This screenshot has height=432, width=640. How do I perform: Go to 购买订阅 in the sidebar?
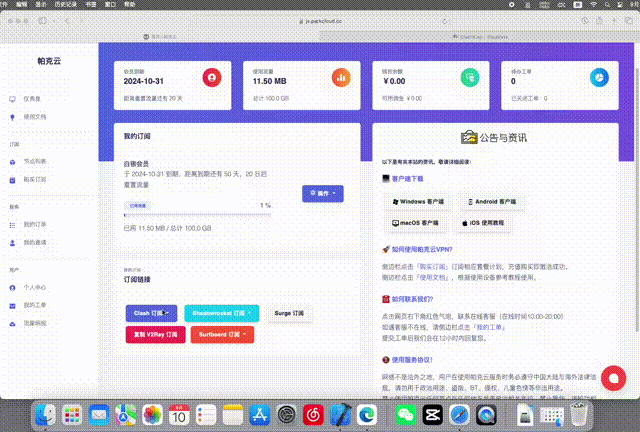point(35,179)
